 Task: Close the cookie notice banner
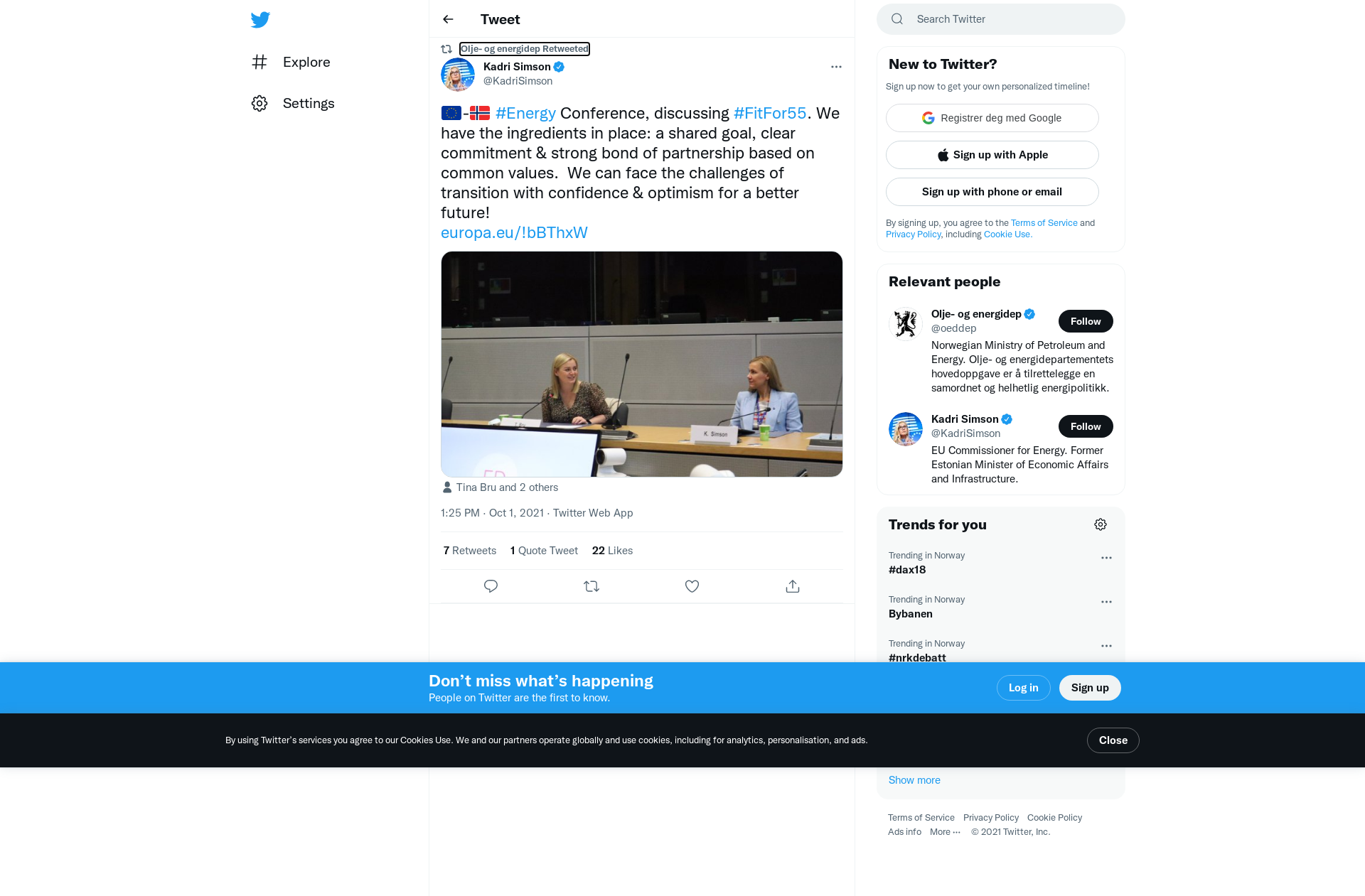click(1113, 740)
